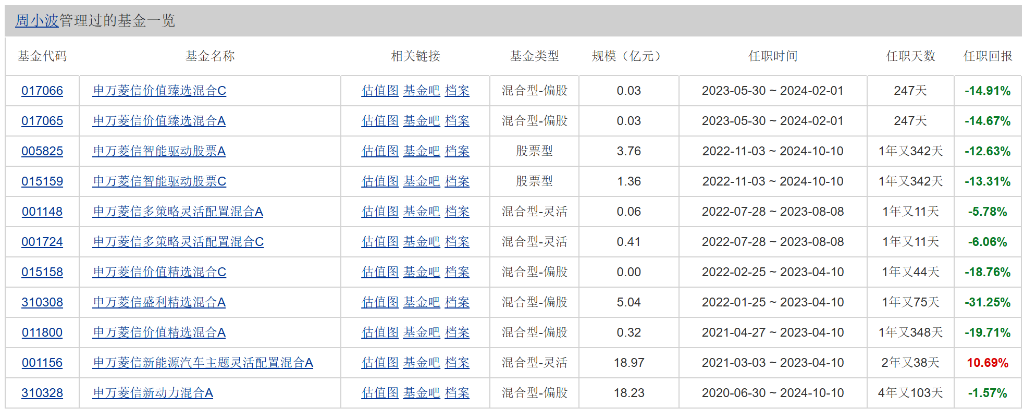Click 申万菱信盛利精选混合A fund name
The width and height of the screenshot is (1024, 412).
tap(159, 302)
